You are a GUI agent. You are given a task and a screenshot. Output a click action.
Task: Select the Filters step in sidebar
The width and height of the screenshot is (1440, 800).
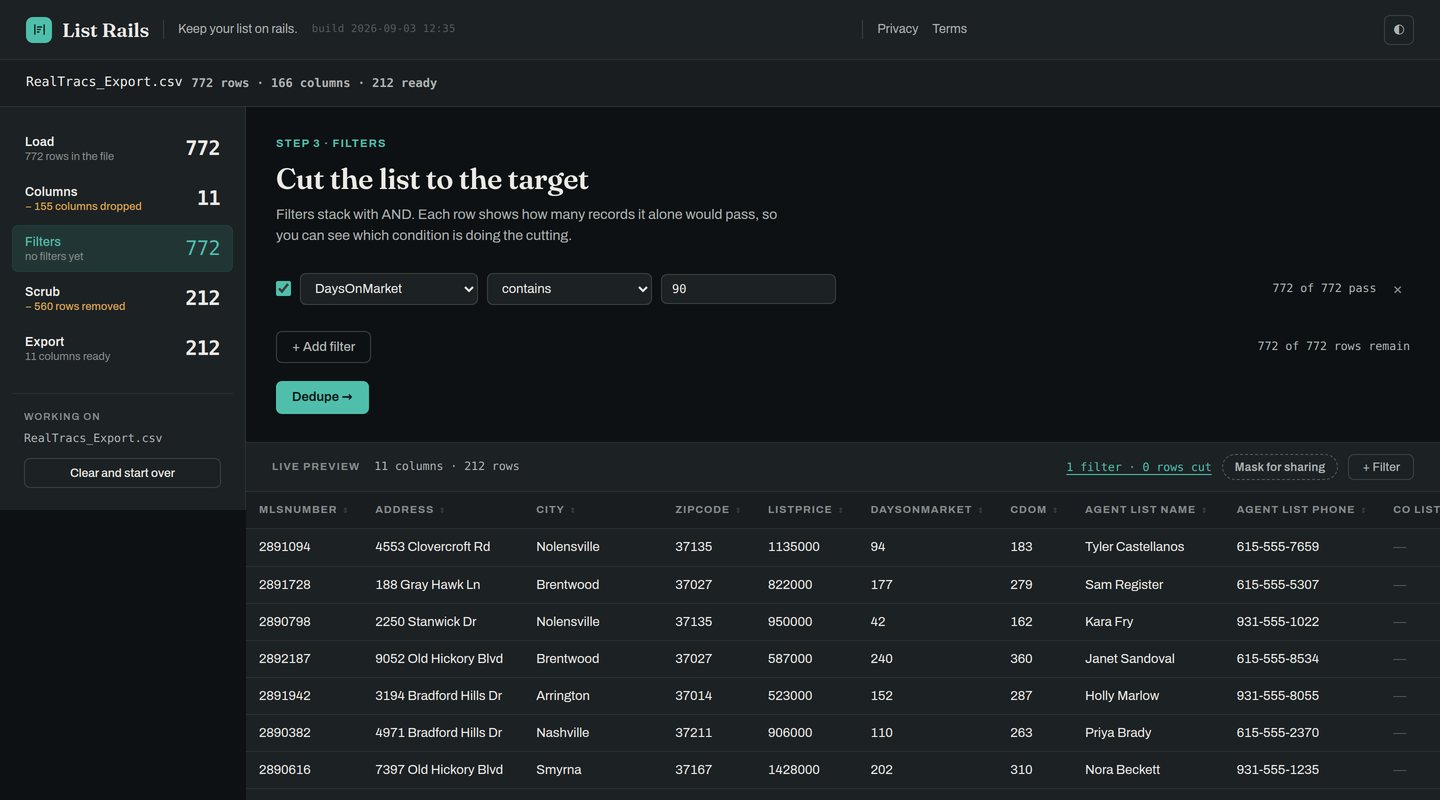click(x=122, y=248)
